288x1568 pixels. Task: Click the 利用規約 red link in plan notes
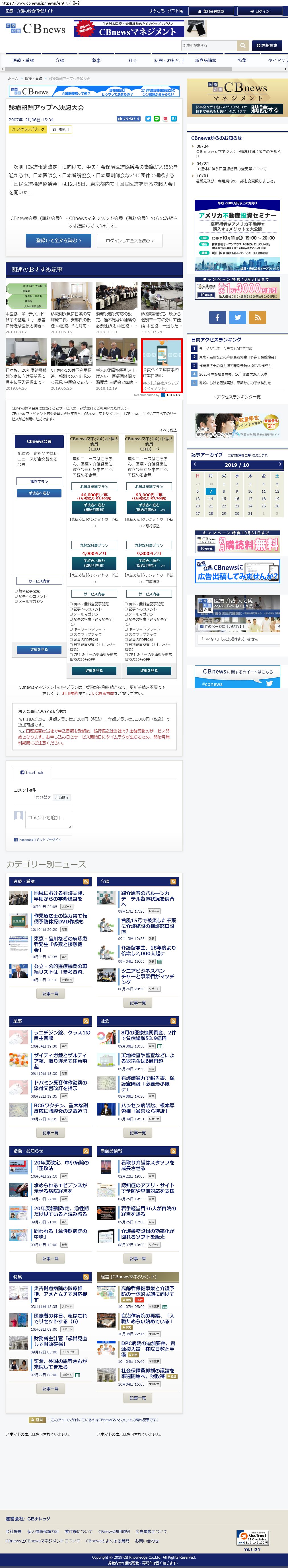point(70,693)
